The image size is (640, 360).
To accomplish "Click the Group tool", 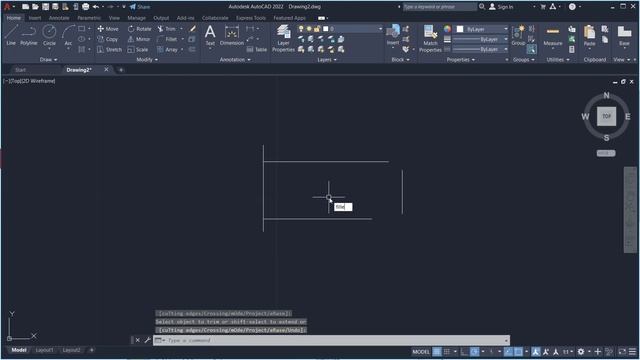I will [x=518, y=35].
